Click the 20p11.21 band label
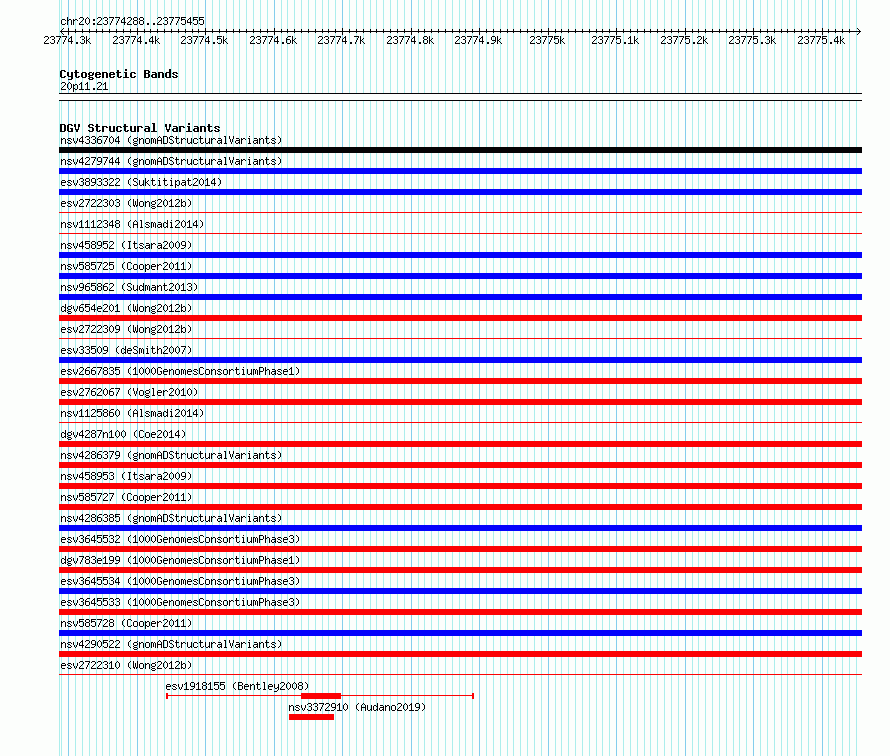Image resolution: width=890 pixels, height=756 pixels. (x=84, y=86)
